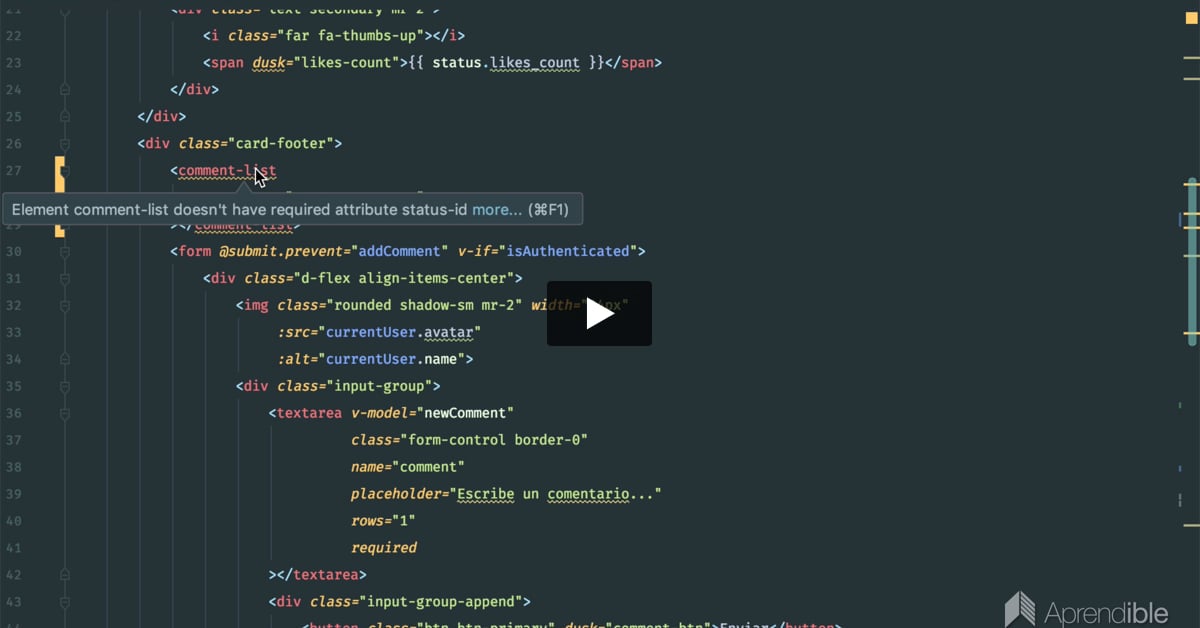Toggle the fold end marker on line 34
The width and height of the screenshot is (1200, 628).
[x=65, y=359]
